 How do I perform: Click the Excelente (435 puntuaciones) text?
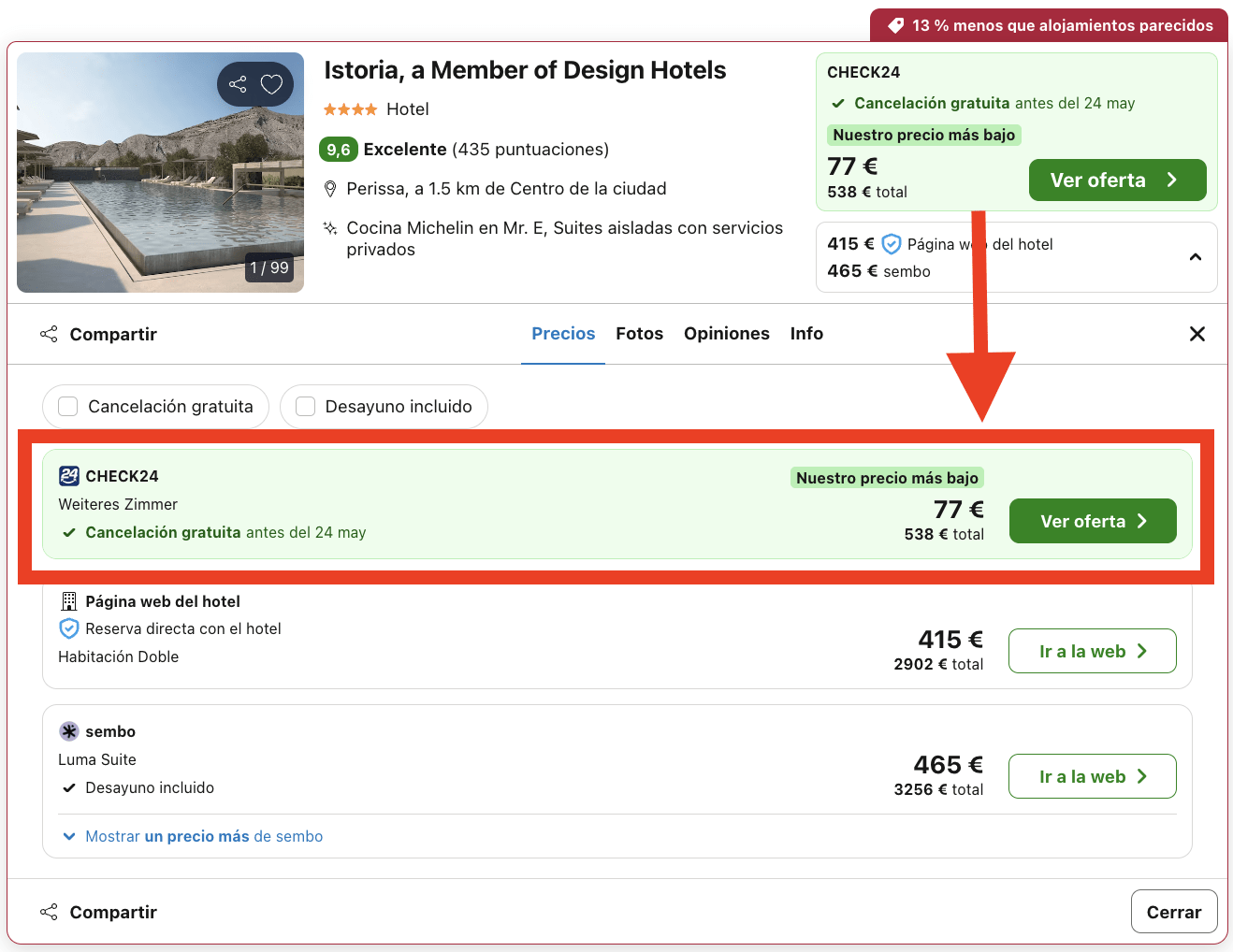pyautogui.click(x=486, y=150)
